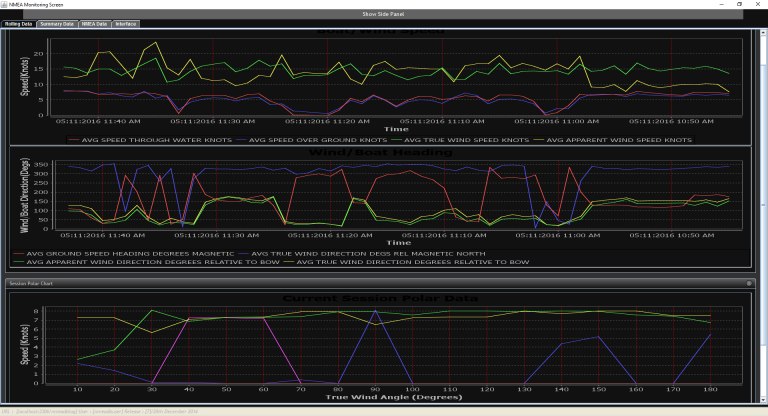Click the 10:50 AM tick on the speed chart
Viewport: 768px width, 416px height.
[672, 121]
